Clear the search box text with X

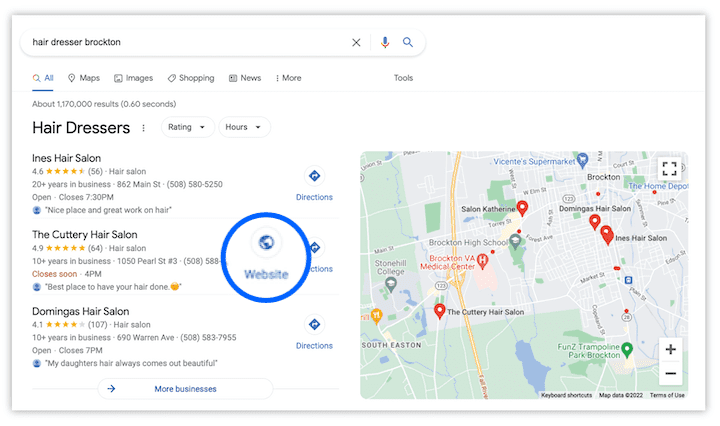click(356, 43)
